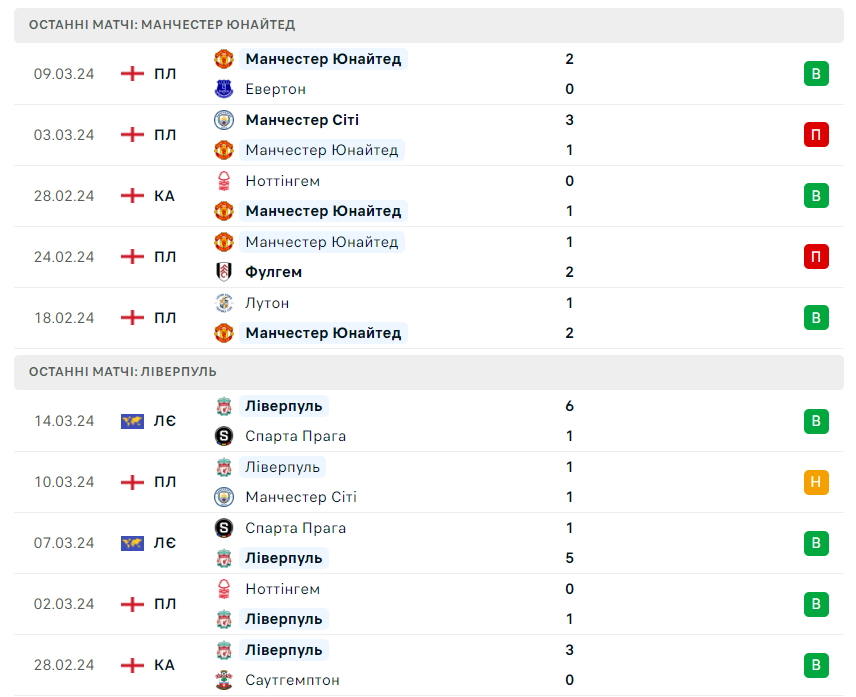856x697 pixels.
Task: Select the Останні матчі: Манчестер Юнайтед header
Action: pyautogui.click(x=162, y=25)
